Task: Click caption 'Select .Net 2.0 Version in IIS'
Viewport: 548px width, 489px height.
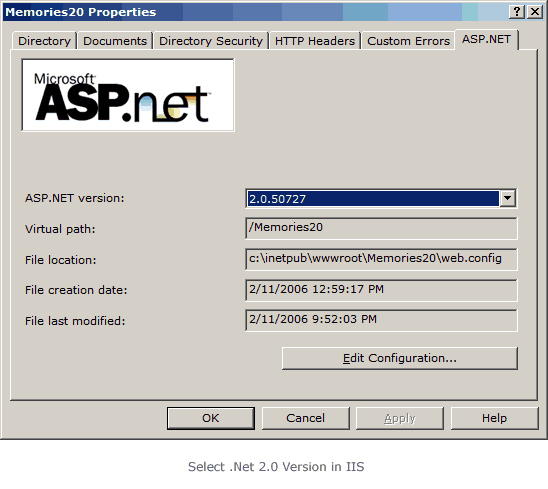Action: pos(276,467)
